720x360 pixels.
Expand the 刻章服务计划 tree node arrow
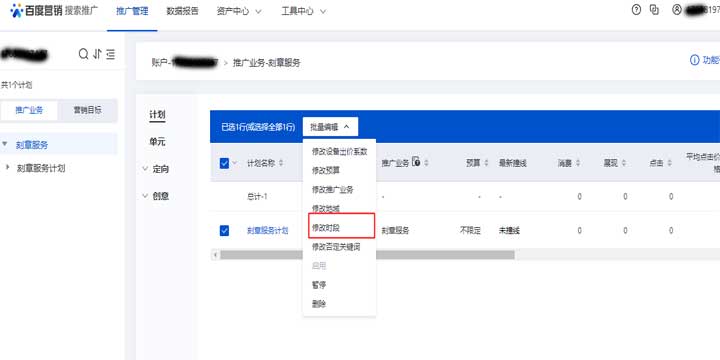pyautogui.click(x=7, y=168)
